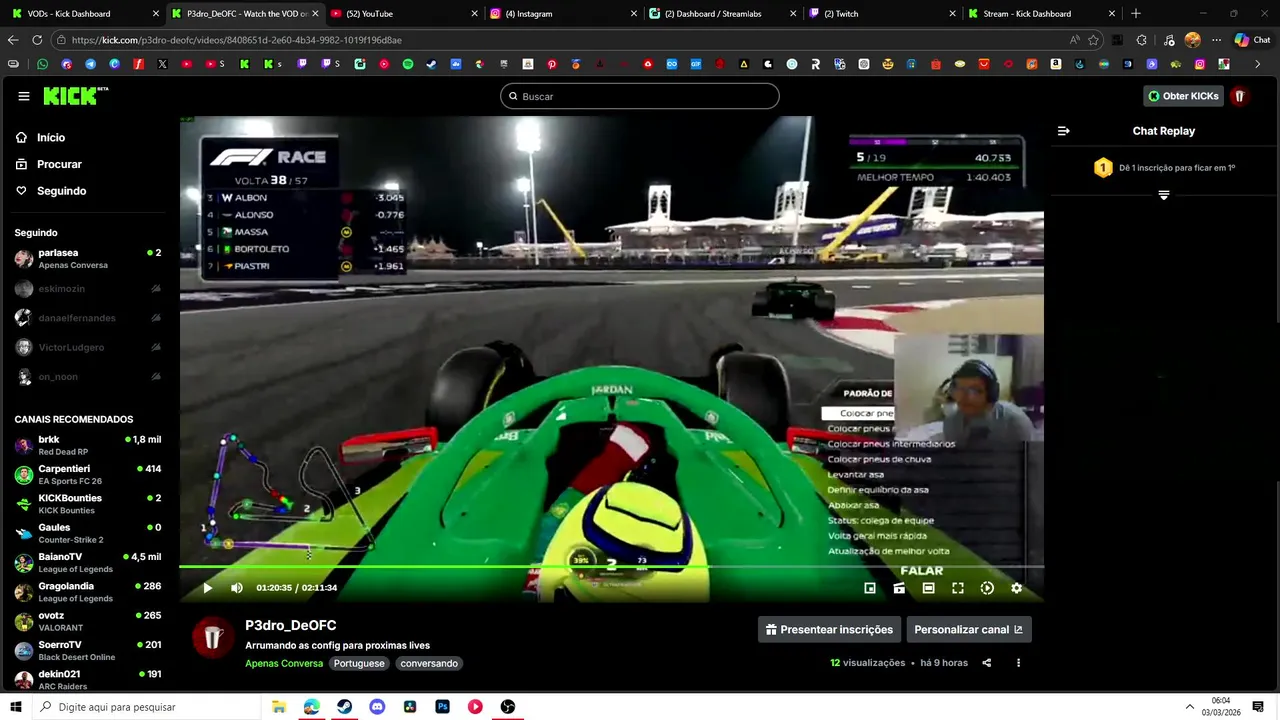Open Spotify bookmark in favorites bar
The height and width of the screenshot is (720, 1280).
click(408, 64)
